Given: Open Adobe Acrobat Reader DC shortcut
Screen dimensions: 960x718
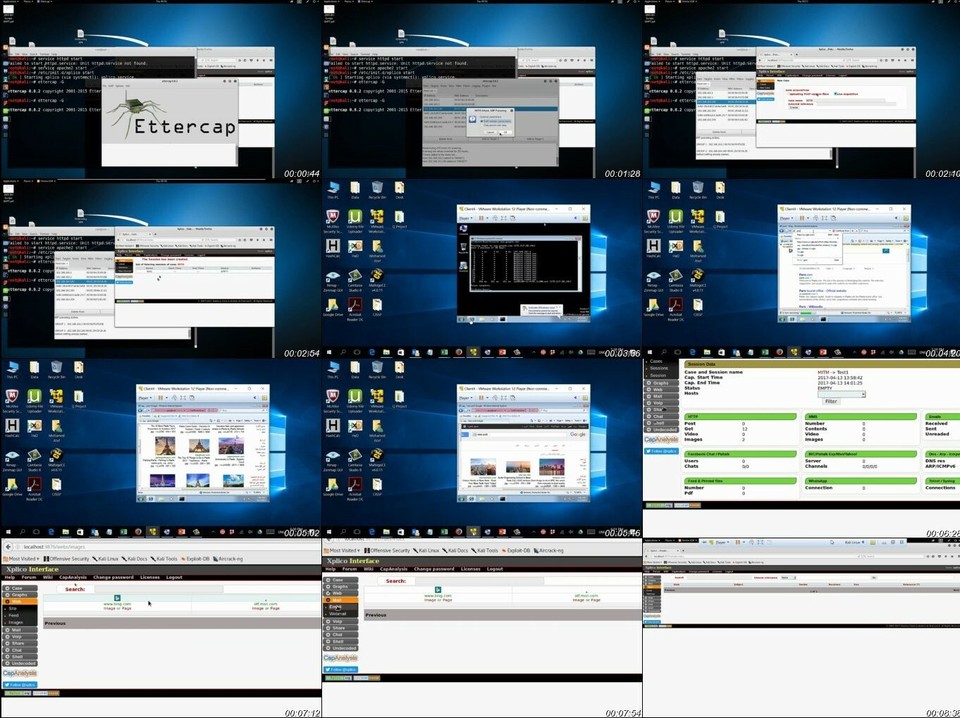Looking at the screenshot, I should point(355,305).
